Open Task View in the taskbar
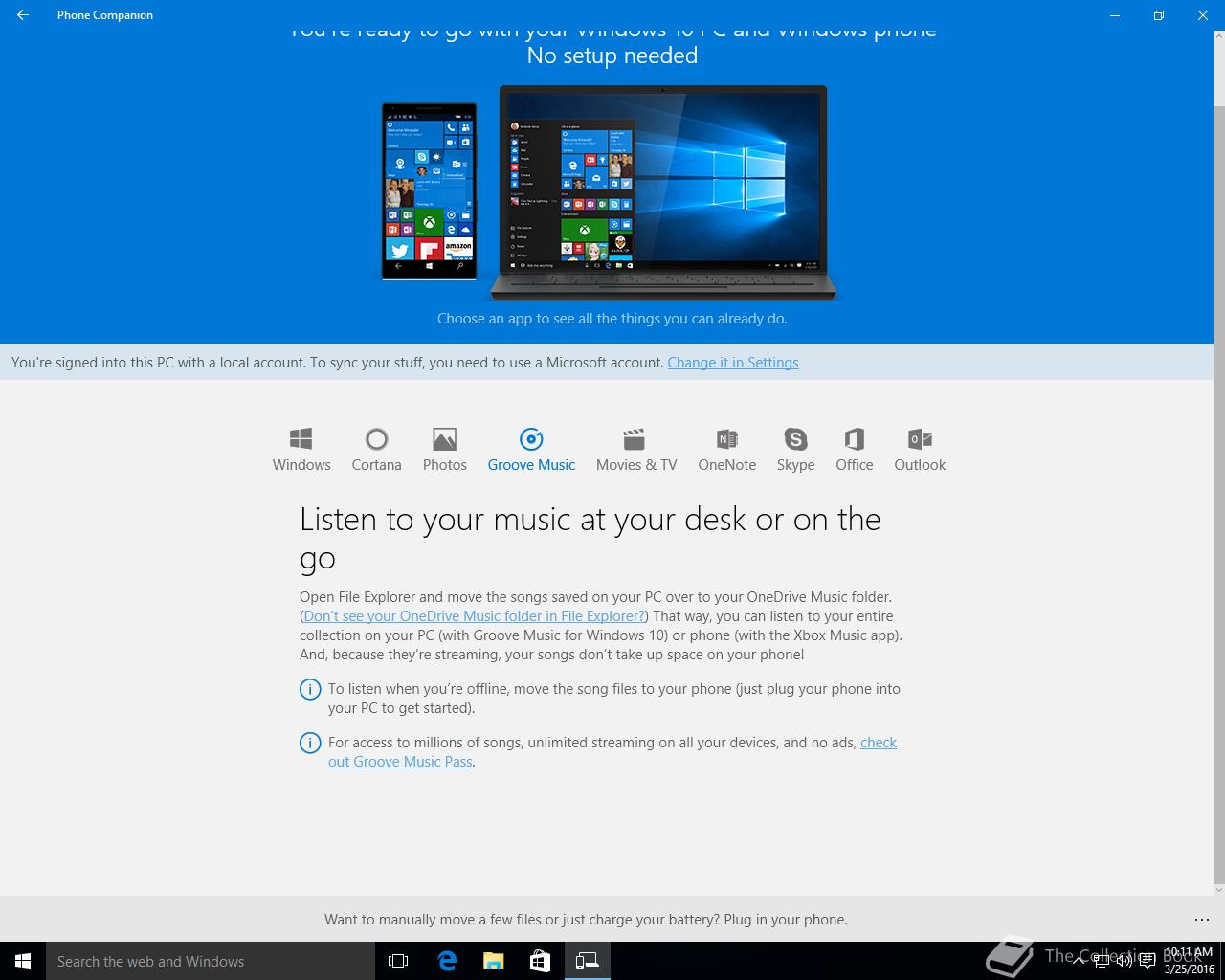Screen dimensions: 1225x980 click(398, 961)
